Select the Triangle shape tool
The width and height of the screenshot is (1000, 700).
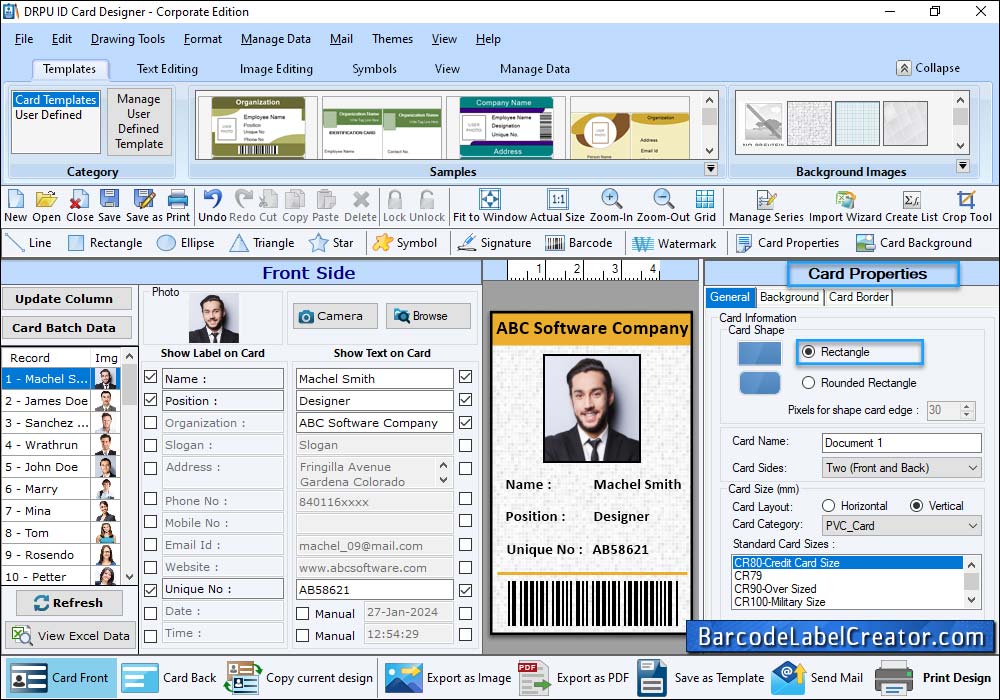coord(262,243)
